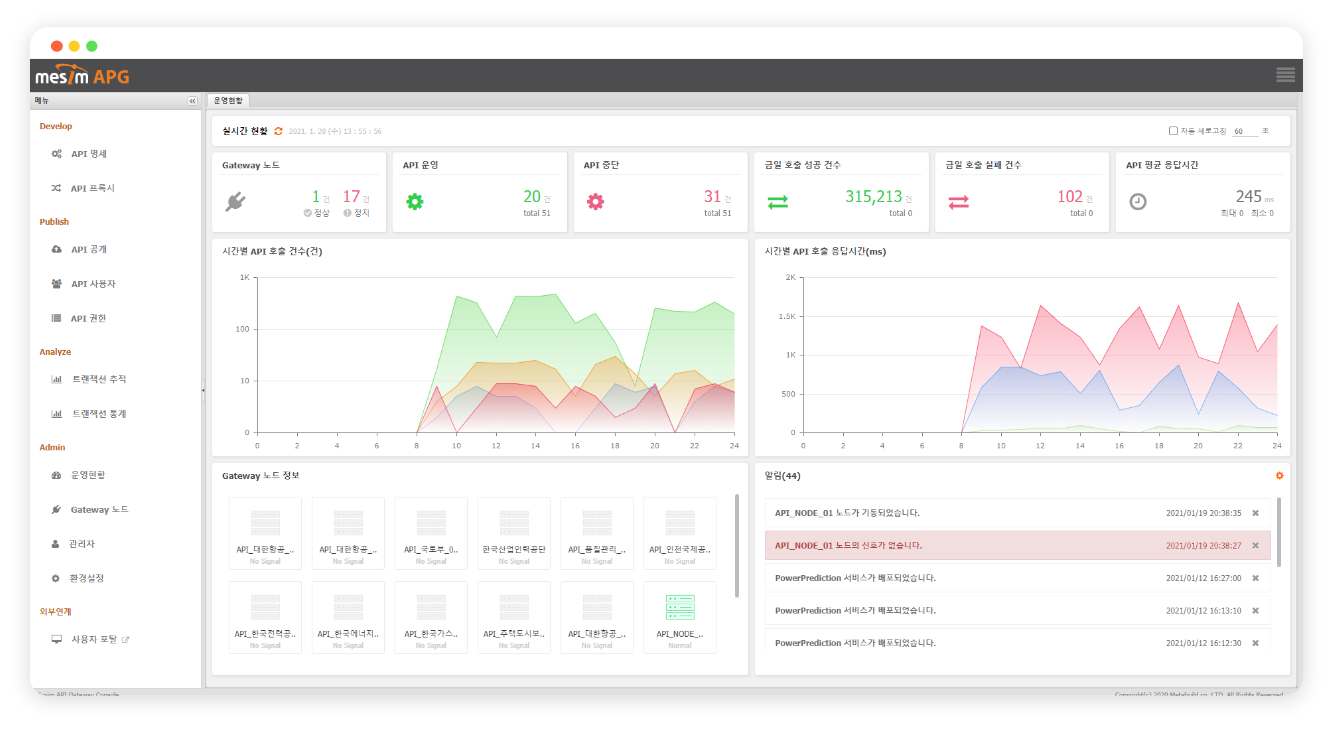Dismiss the red API_NODE_01 no-signal alert
The width and height of the screenshot is (1333, 729).
1255,546
